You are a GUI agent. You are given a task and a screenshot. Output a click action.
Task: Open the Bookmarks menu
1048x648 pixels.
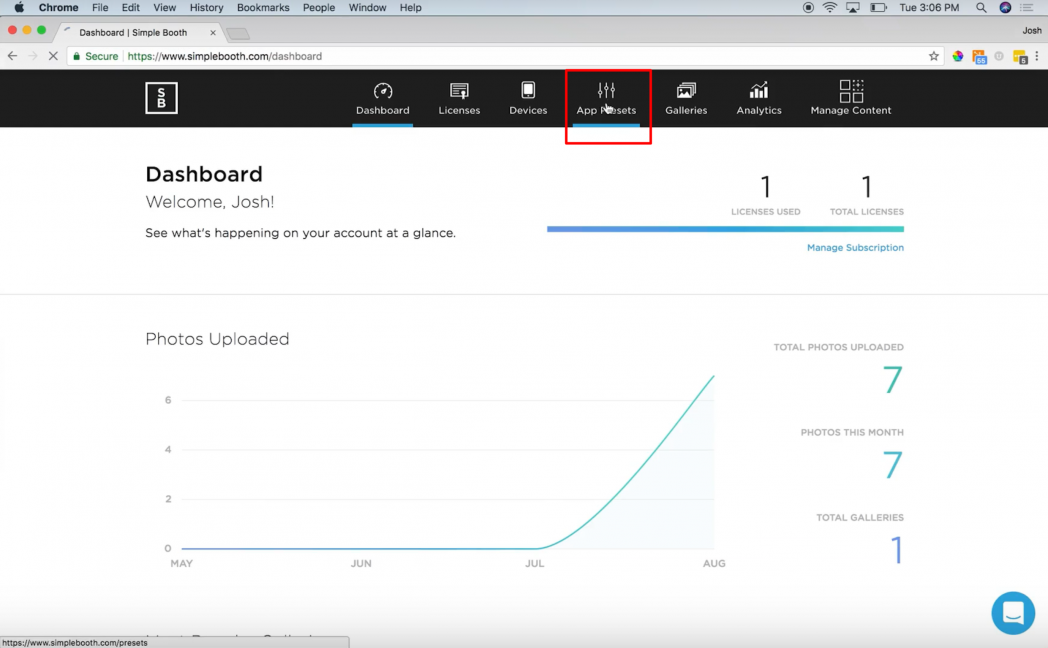(262, 7)
